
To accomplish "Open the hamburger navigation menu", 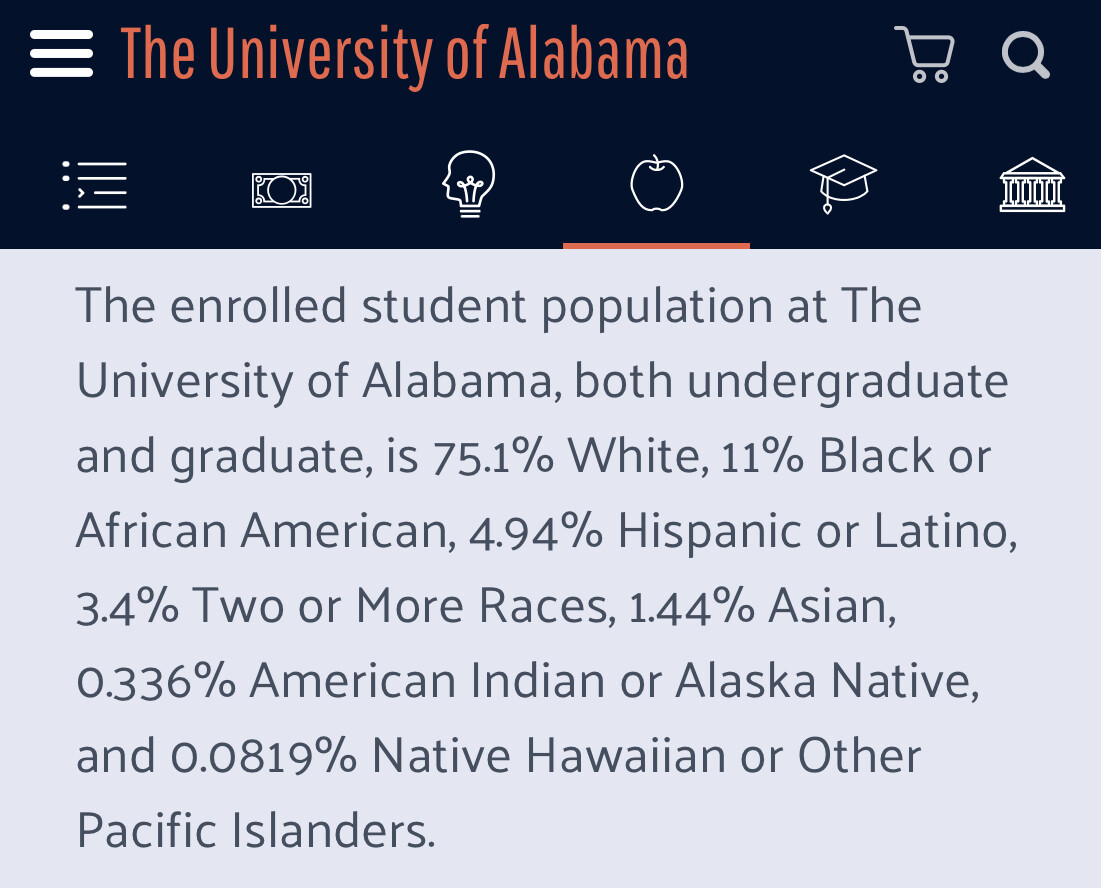I will [61, 54].
